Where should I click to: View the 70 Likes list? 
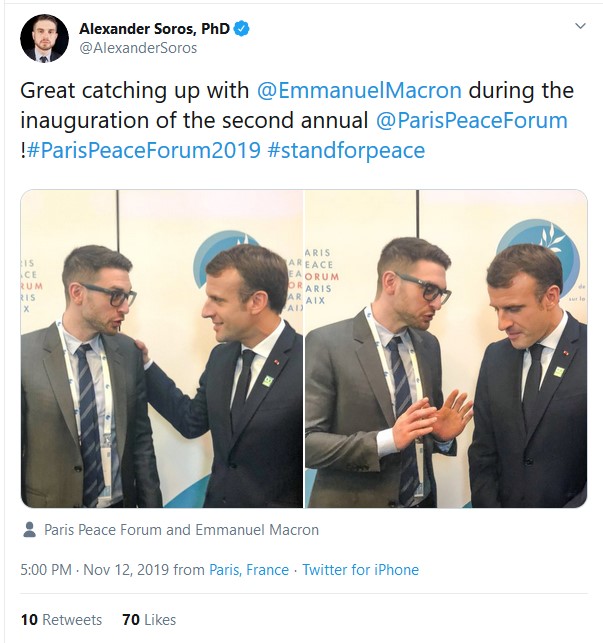point(149,619)
